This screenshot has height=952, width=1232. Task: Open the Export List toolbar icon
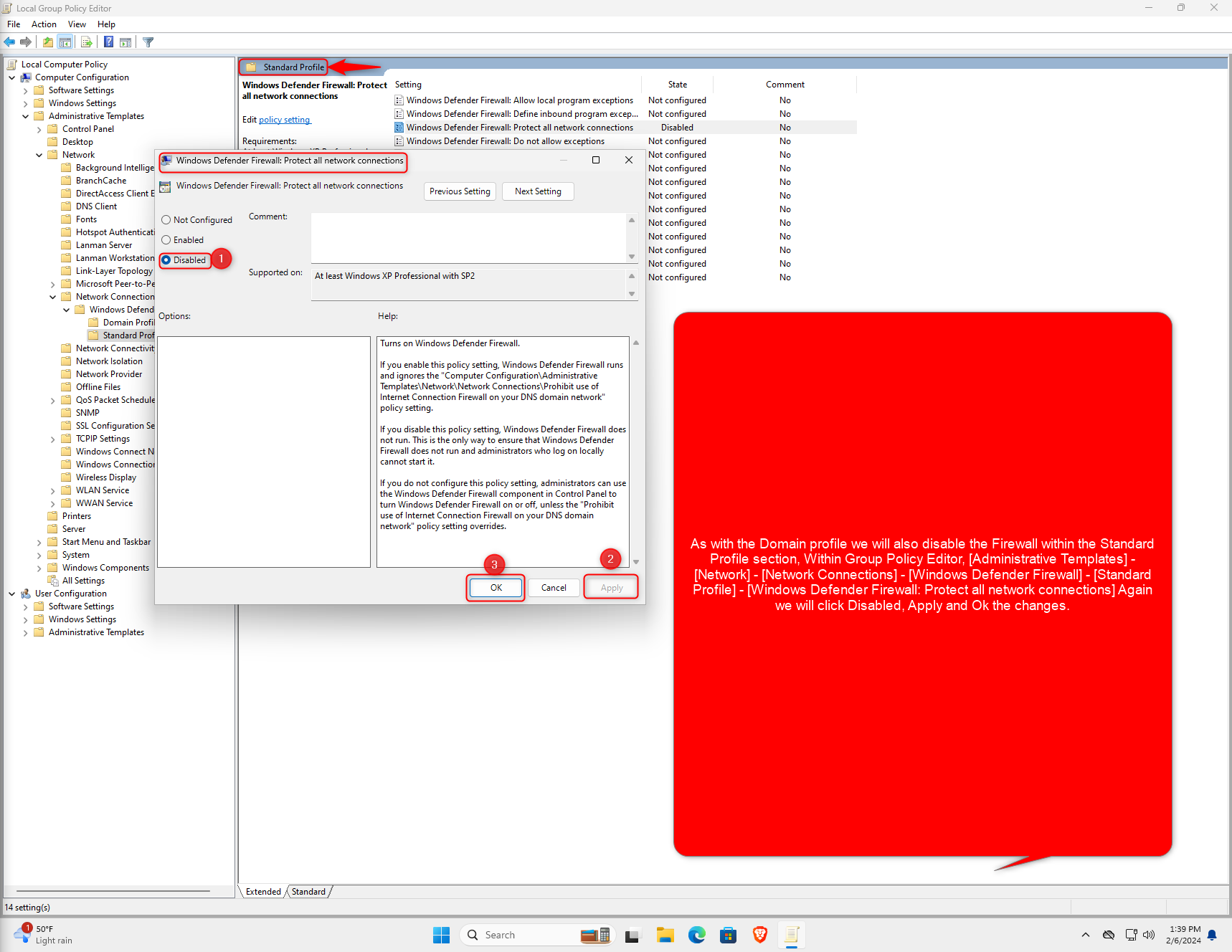coord(87,42)
